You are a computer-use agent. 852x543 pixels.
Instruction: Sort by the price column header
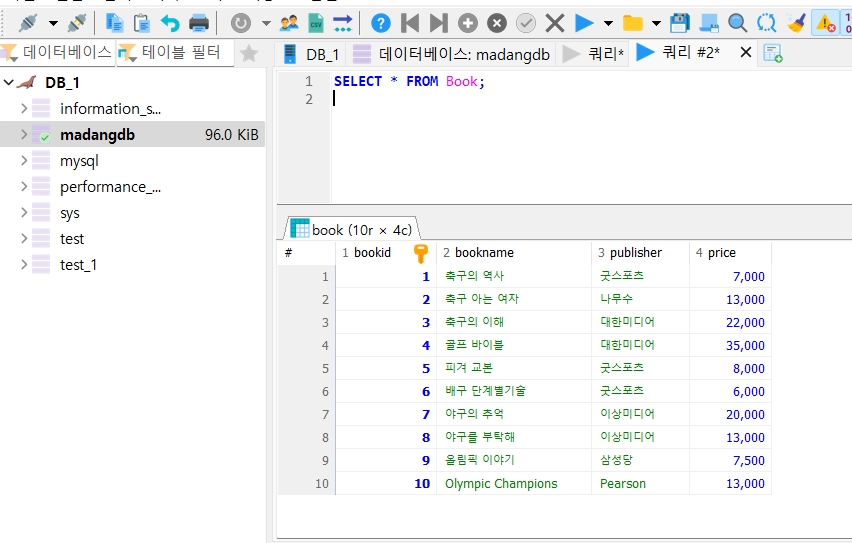point(730,253)
